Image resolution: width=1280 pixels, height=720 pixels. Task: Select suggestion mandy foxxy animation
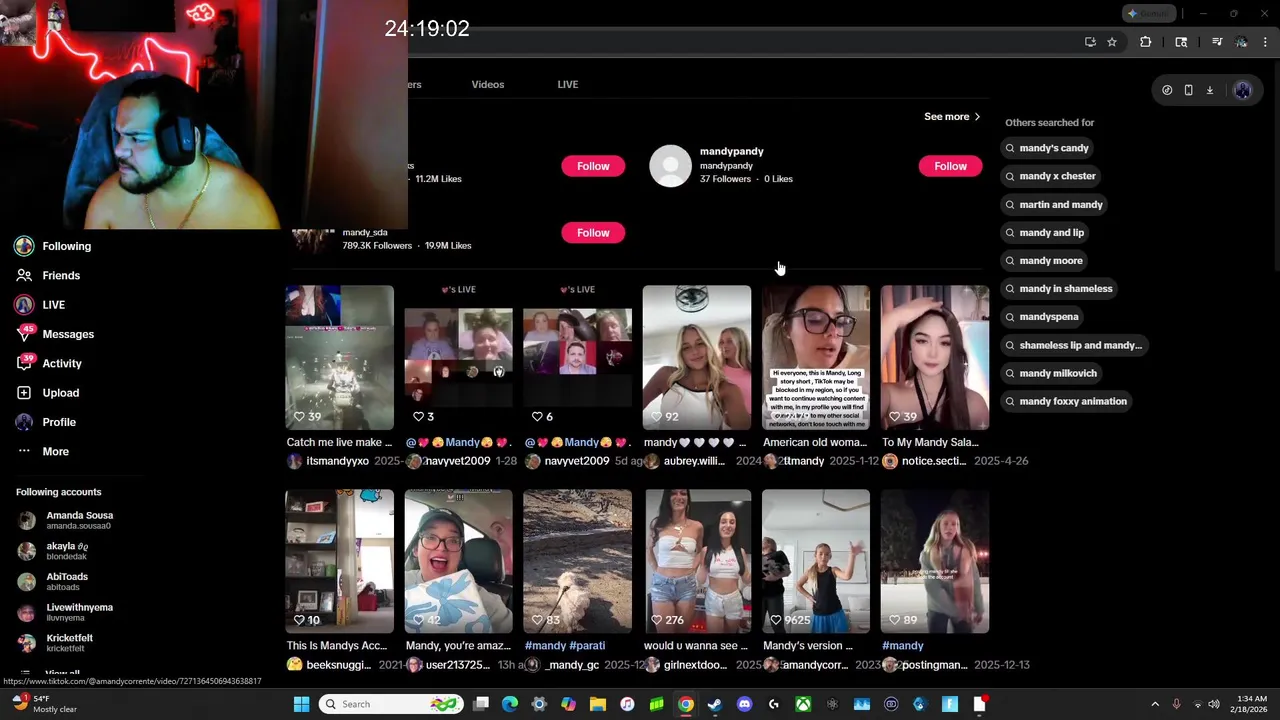[1065, 401]
